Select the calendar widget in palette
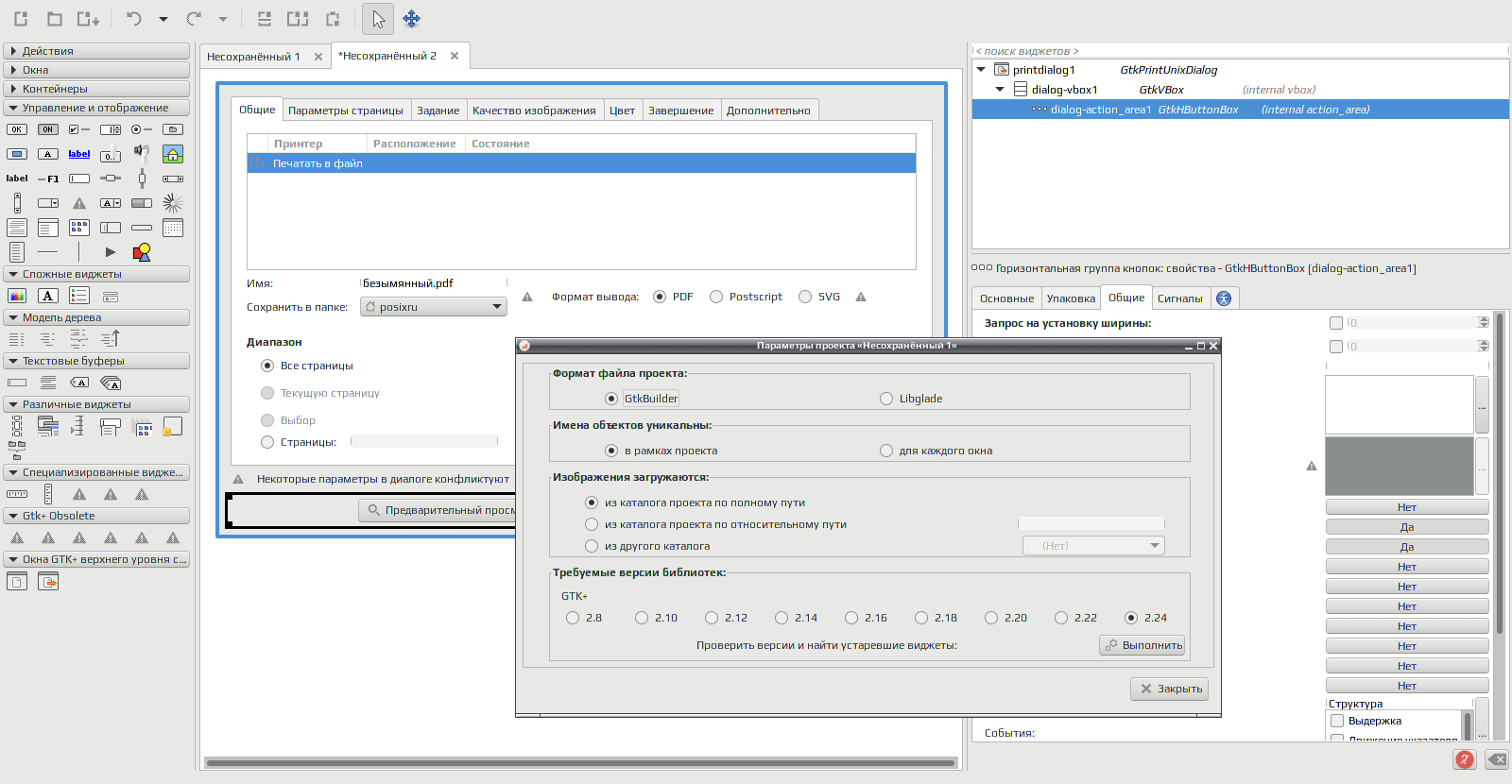 (x=173, y=228)
